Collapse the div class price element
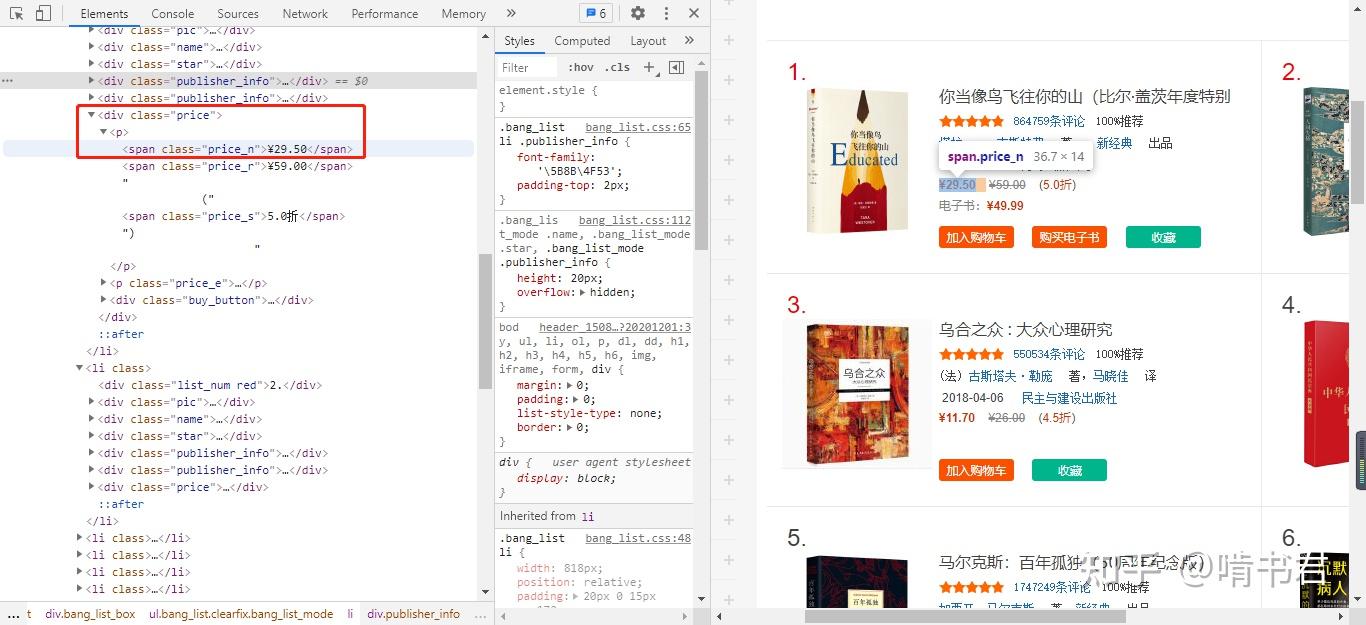Screen dimensions: 1366x625 (93, 114)
